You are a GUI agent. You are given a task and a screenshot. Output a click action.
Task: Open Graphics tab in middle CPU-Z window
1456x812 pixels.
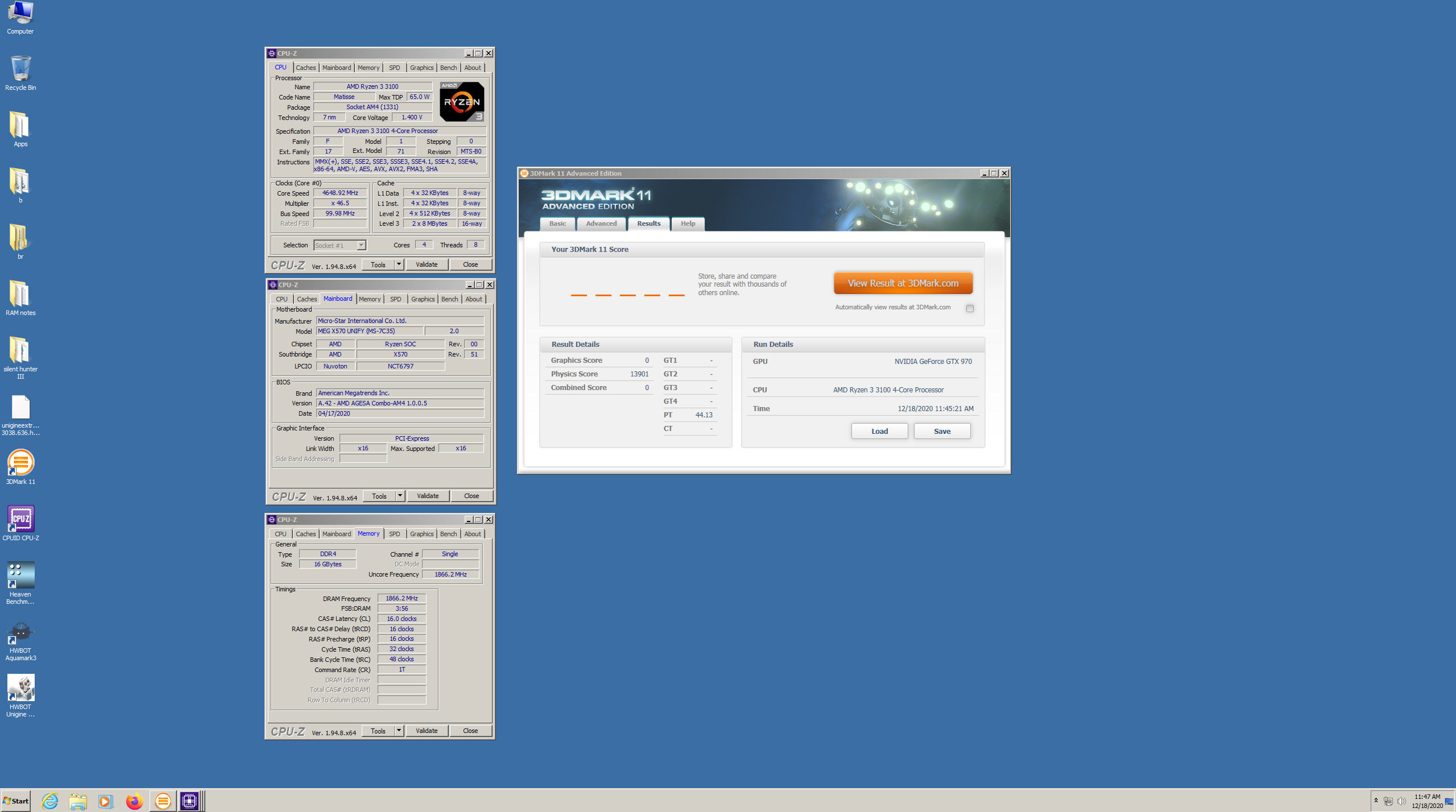423,299
